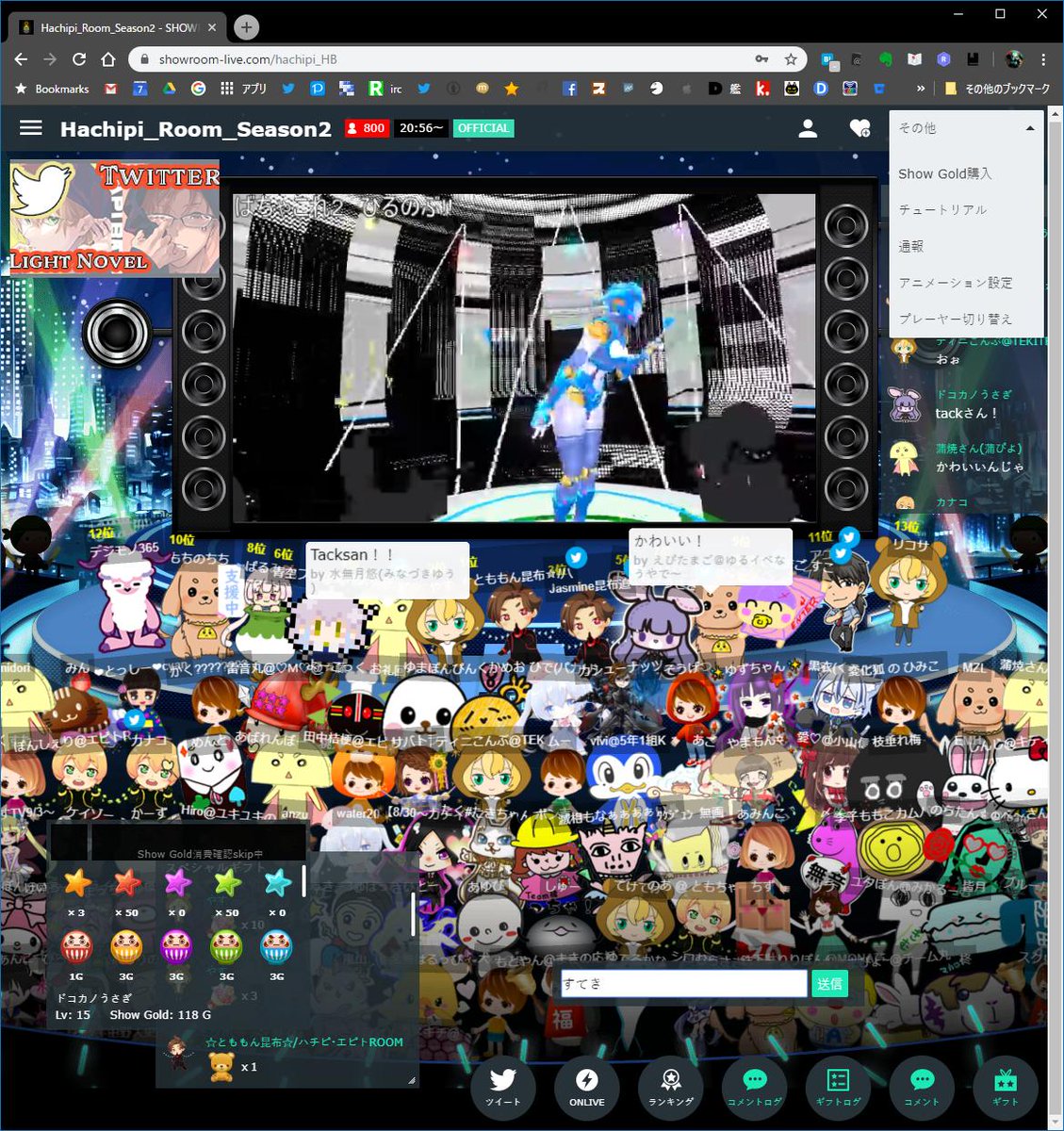Open その他のブックマーク folder

(x=997, y=89)
